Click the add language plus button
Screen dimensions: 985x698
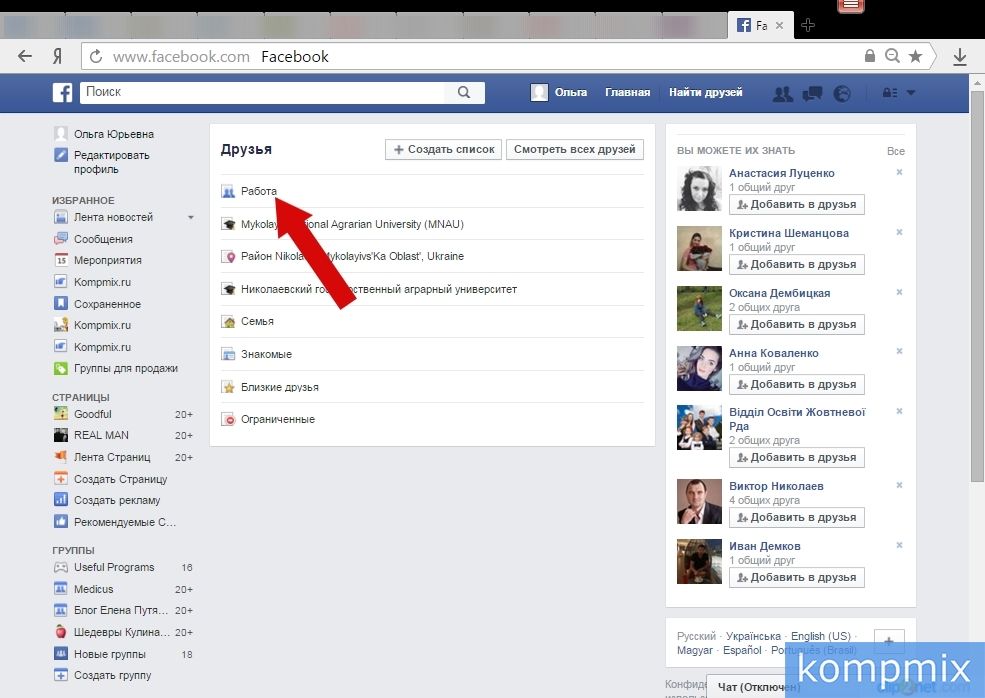tap(889, 641)
